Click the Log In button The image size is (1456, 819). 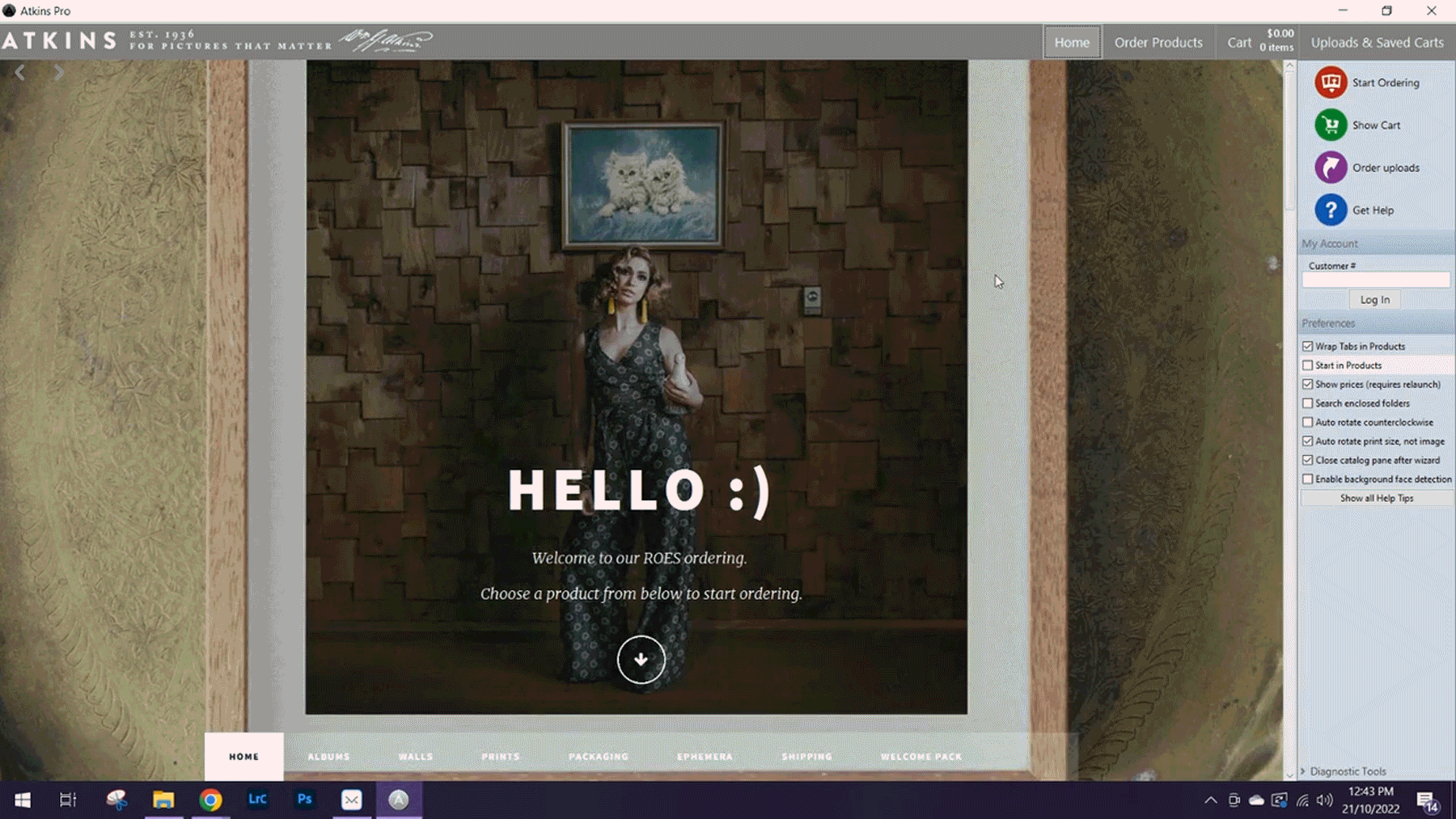click(1374, 300)
